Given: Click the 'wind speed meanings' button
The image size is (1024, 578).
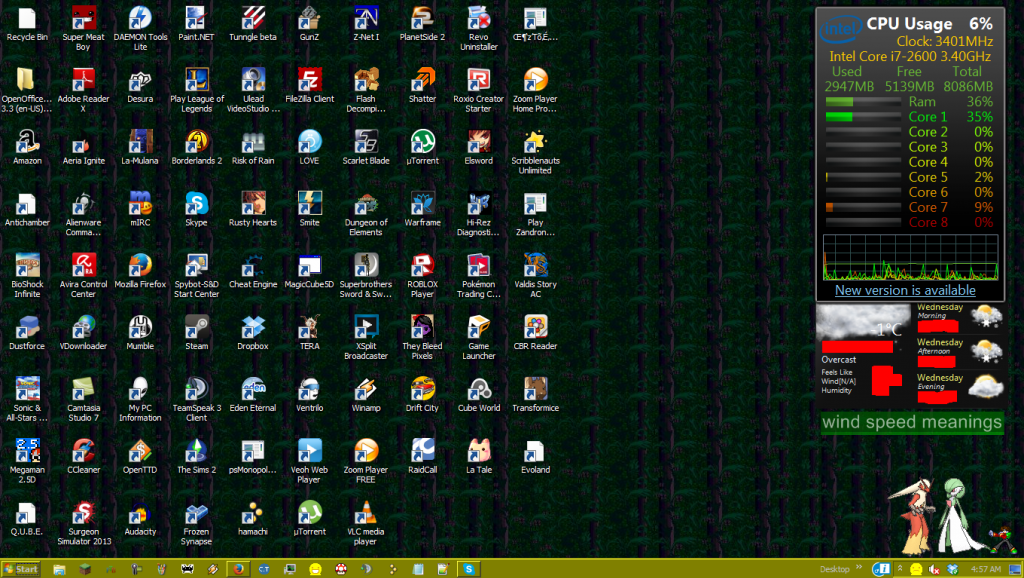Looking at the screenshot, I should (911, 422).
